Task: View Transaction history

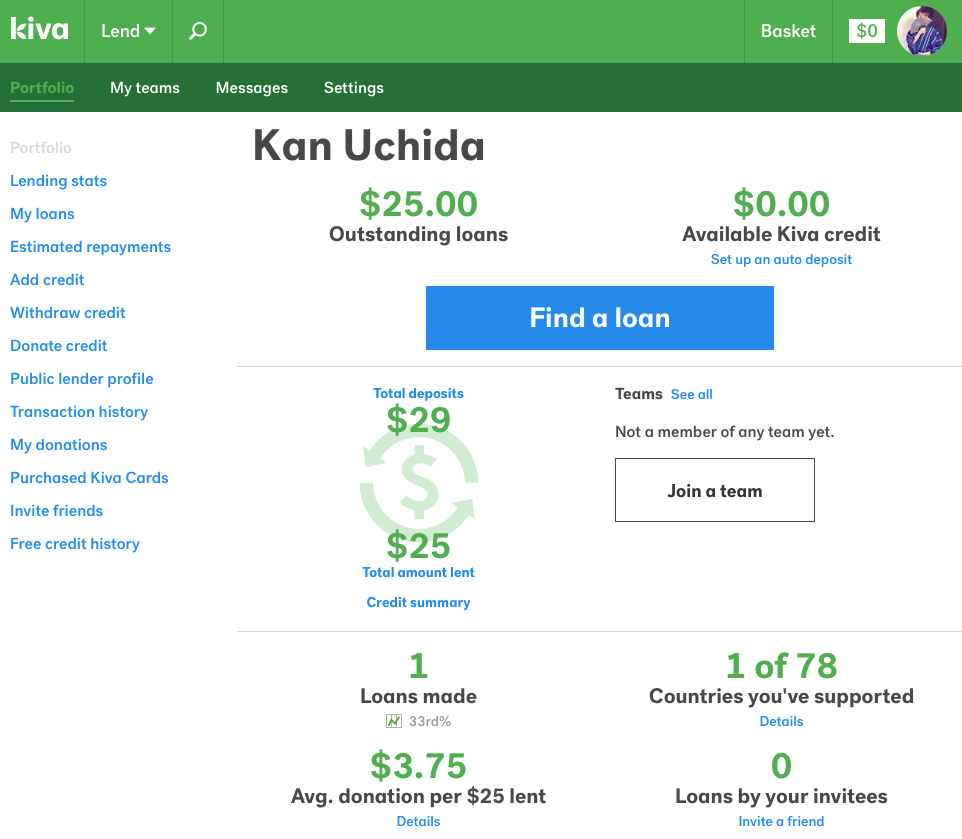Action: click(x=79, y=412)
